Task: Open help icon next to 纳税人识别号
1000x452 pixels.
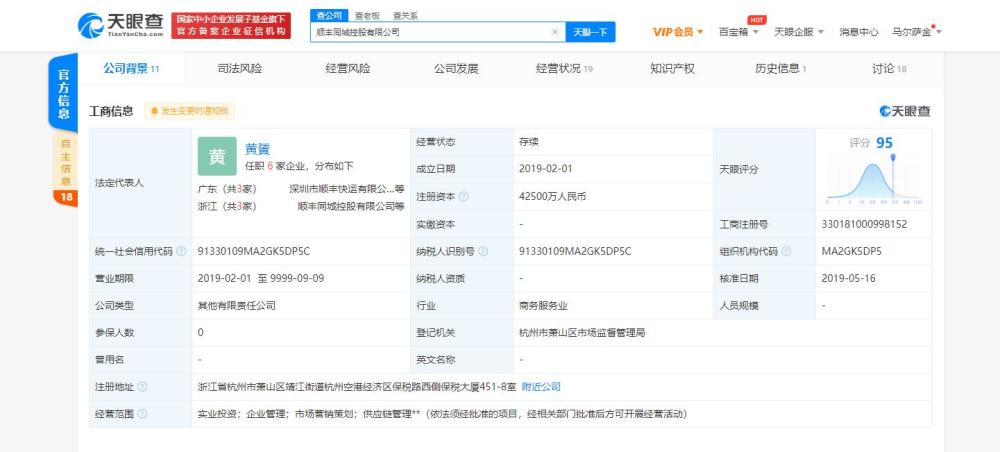Action: [x=483, y=251]
